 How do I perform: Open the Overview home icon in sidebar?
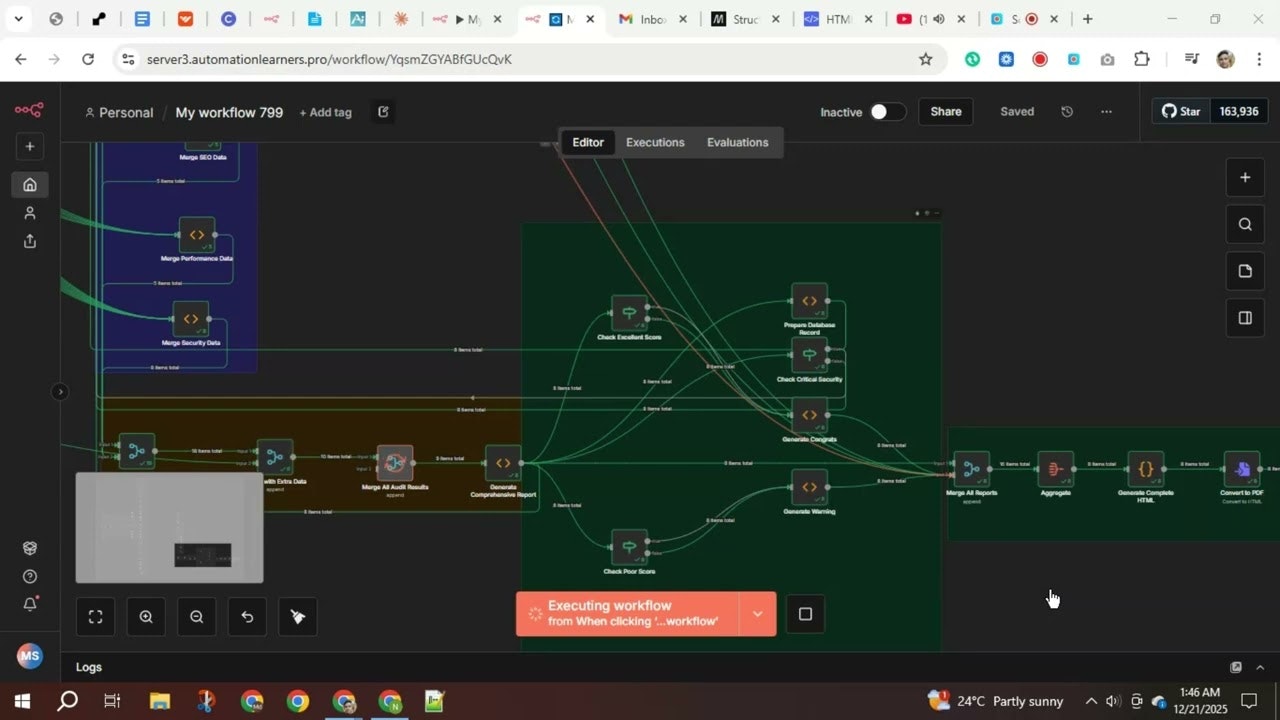pos(30,184)
